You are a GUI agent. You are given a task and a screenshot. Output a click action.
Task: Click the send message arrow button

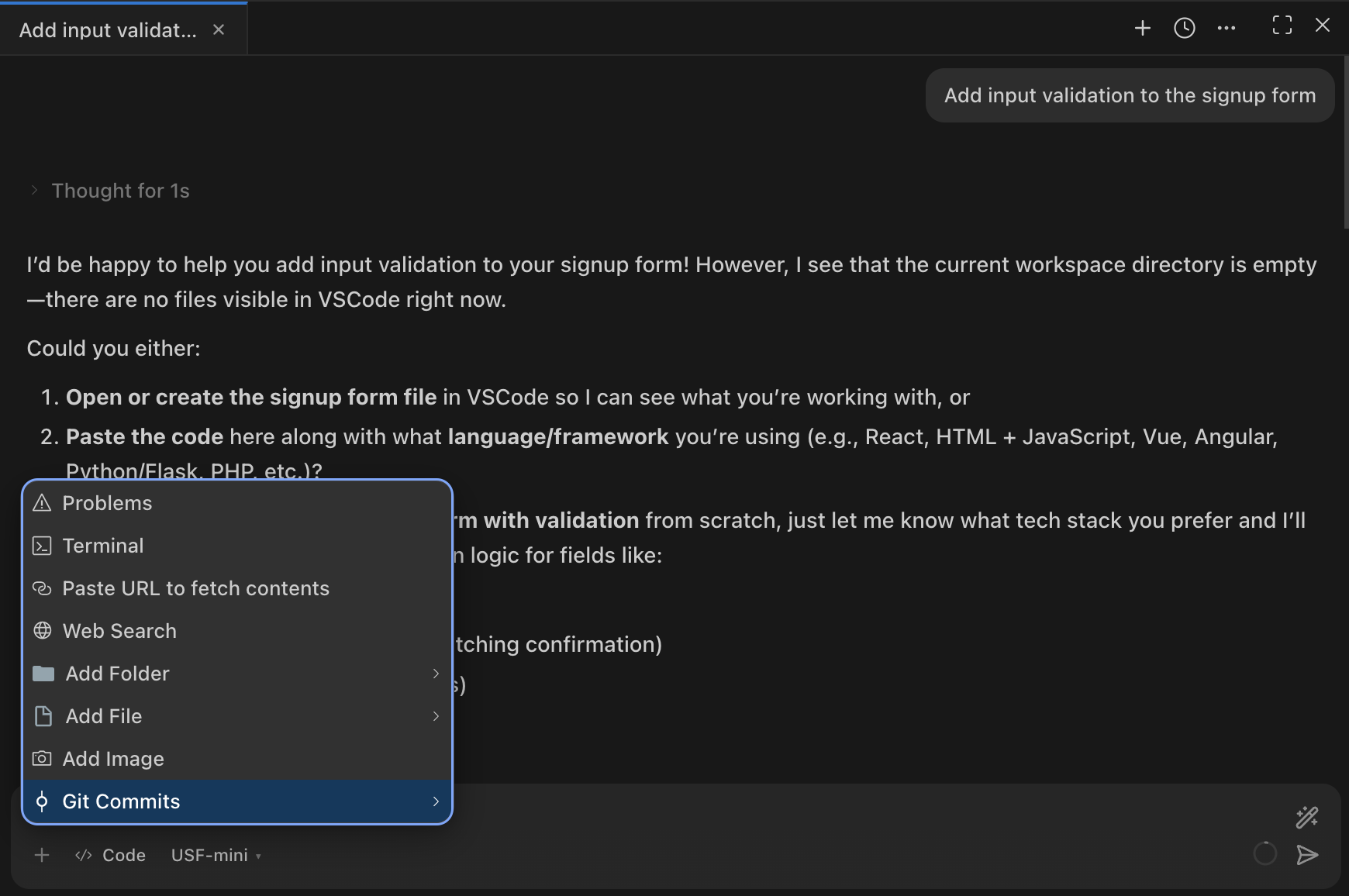(1307, 854)
